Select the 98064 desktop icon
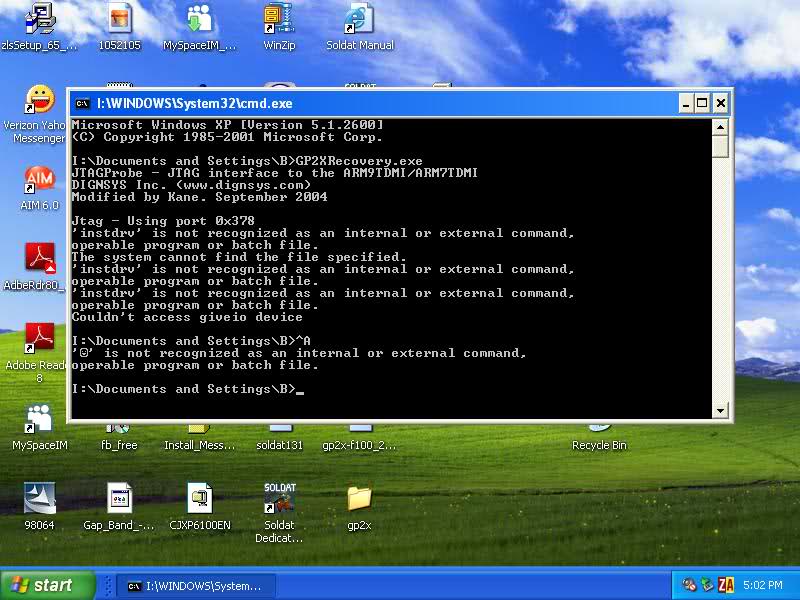Viewport: 800px width, 600px height. tap(39, 498)
